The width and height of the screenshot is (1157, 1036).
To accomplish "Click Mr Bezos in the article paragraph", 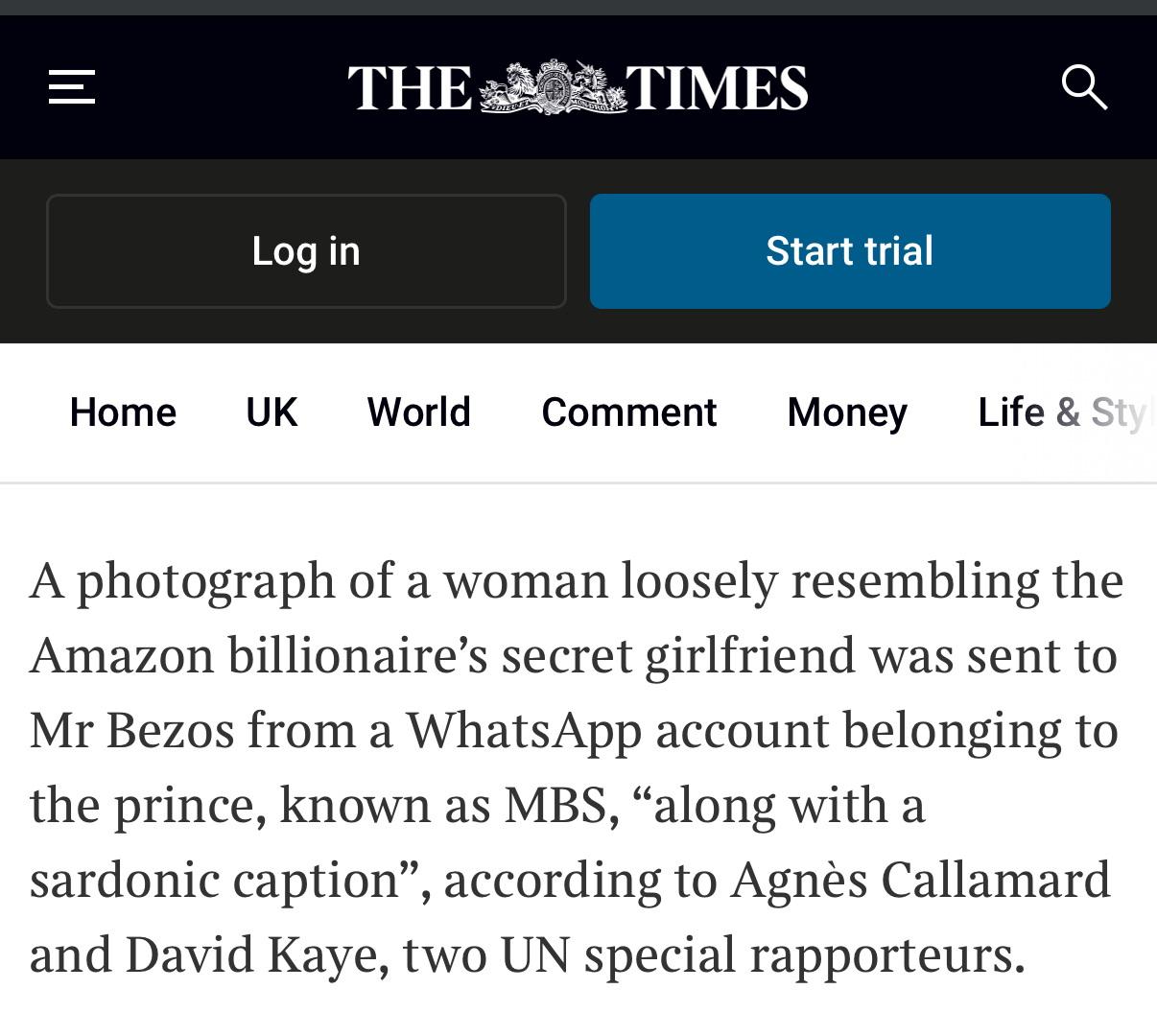I will pos(131,730).
